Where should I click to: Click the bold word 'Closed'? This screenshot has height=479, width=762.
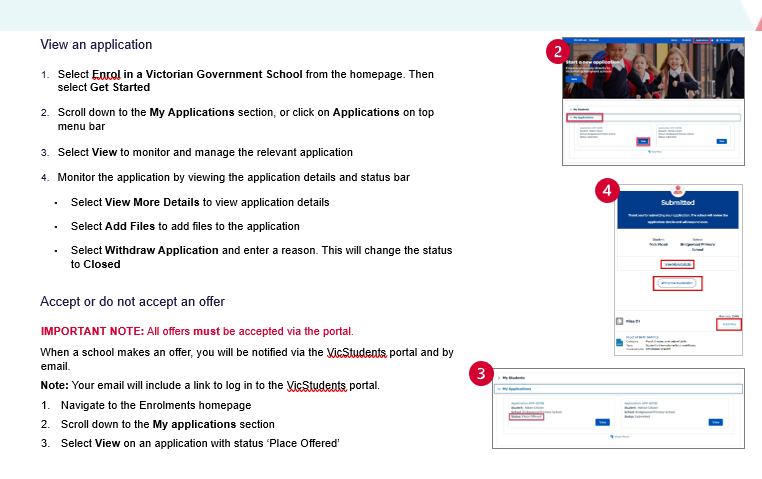[102, 264]
